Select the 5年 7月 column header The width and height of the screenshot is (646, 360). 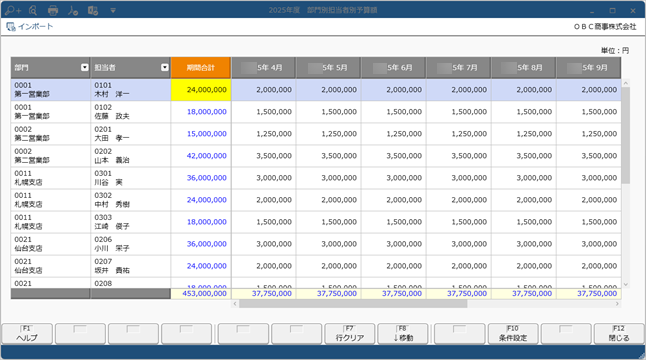459,68
